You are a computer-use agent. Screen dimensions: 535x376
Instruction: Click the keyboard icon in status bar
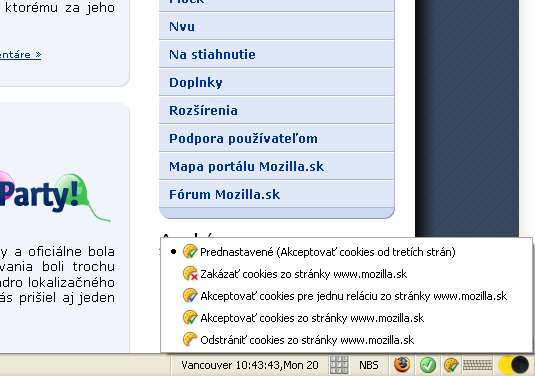point(477,365)
